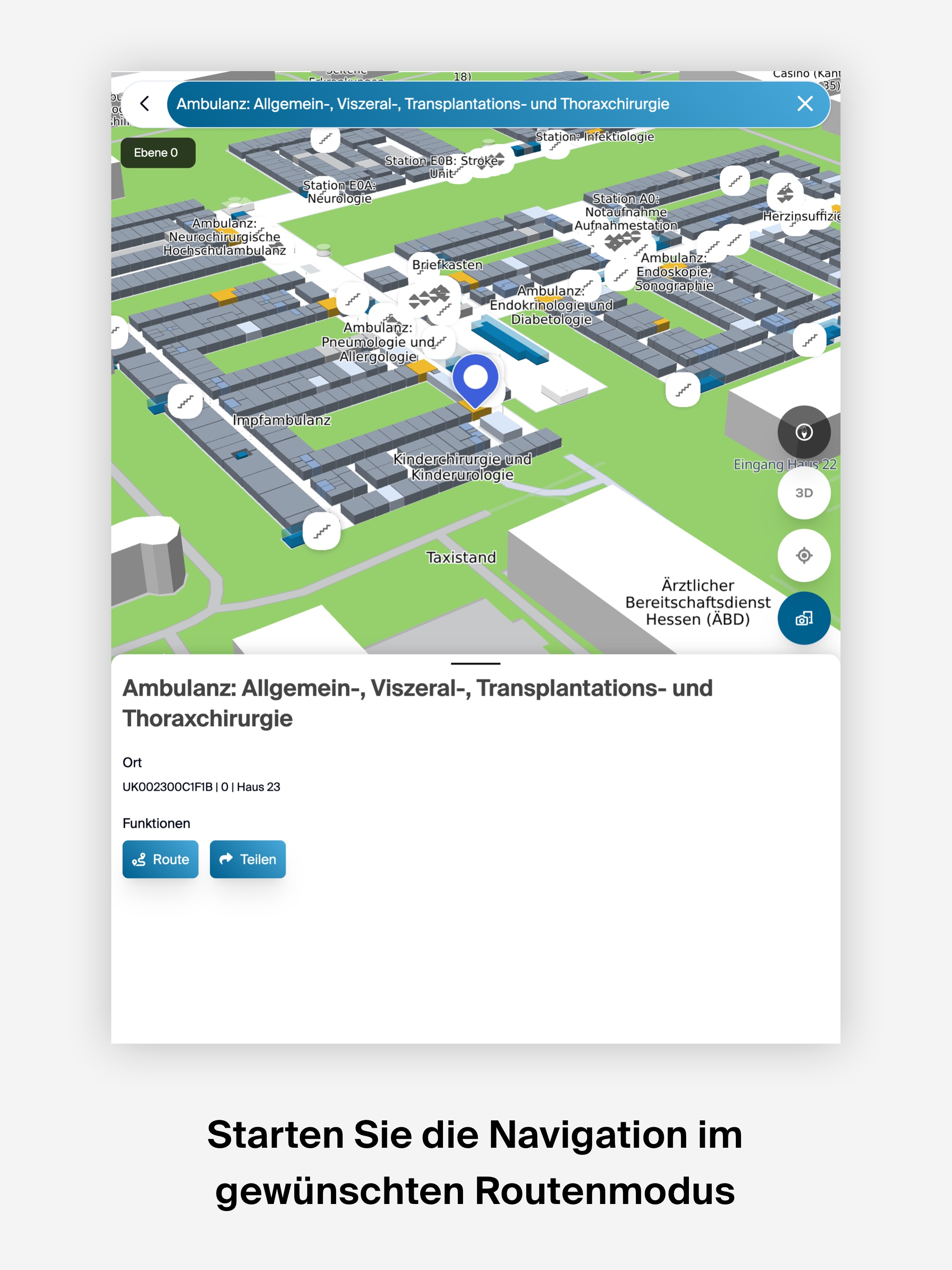
Task: Select Ambulanz Endokrinologie und Diabetologie label
Action: pyautogui.click(x=551, y=305)
